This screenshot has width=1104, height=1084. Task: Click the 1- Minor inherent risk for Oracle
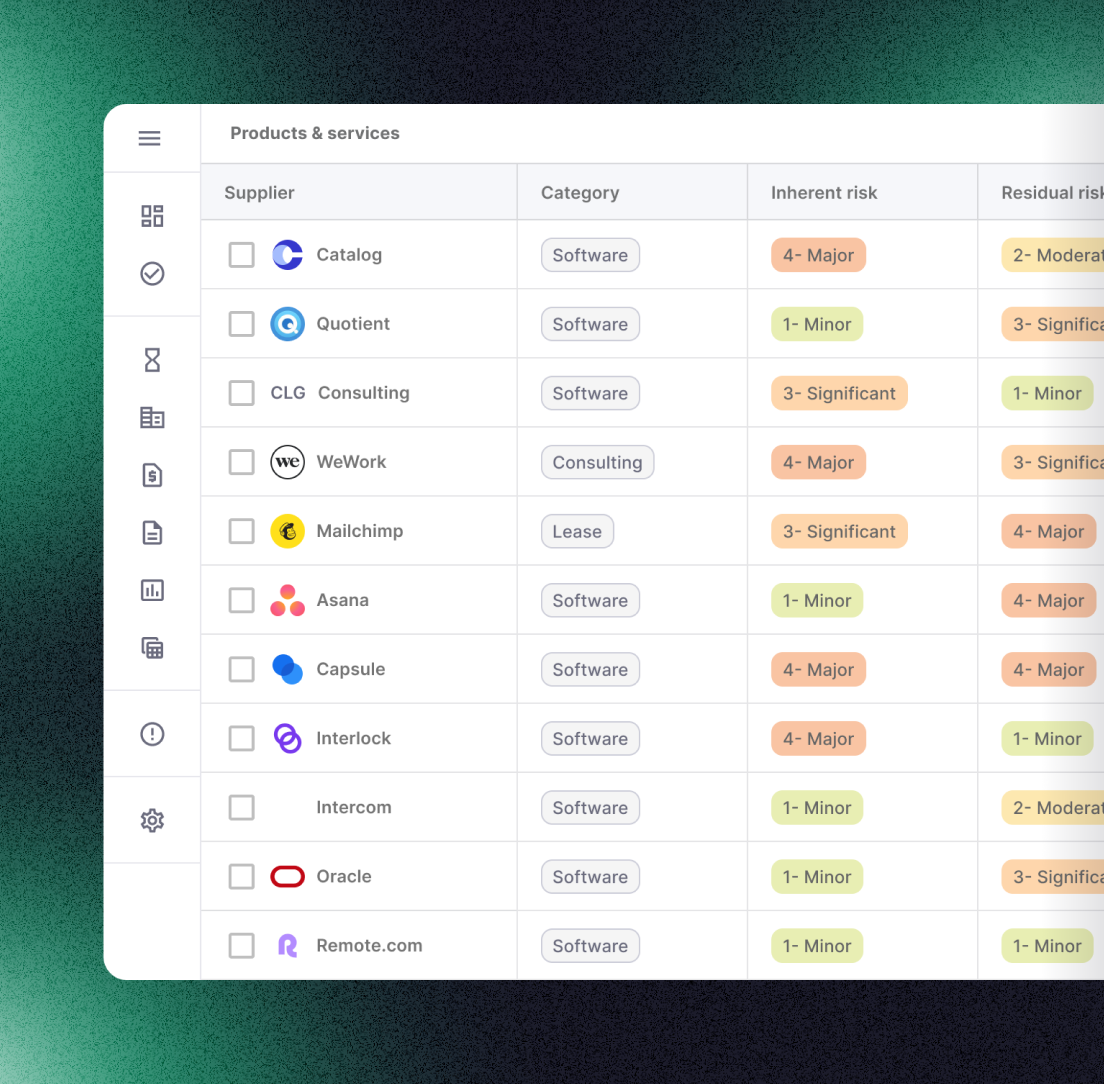coord(817,876)
